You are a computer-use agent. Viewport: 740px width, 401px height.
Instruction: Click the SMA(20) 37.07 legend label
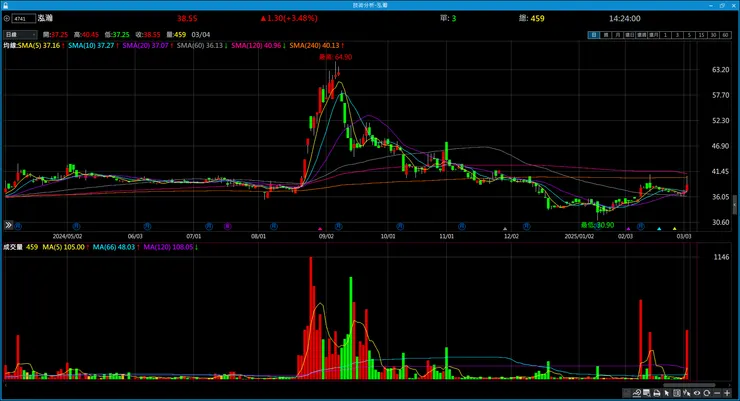click(145, 45)
